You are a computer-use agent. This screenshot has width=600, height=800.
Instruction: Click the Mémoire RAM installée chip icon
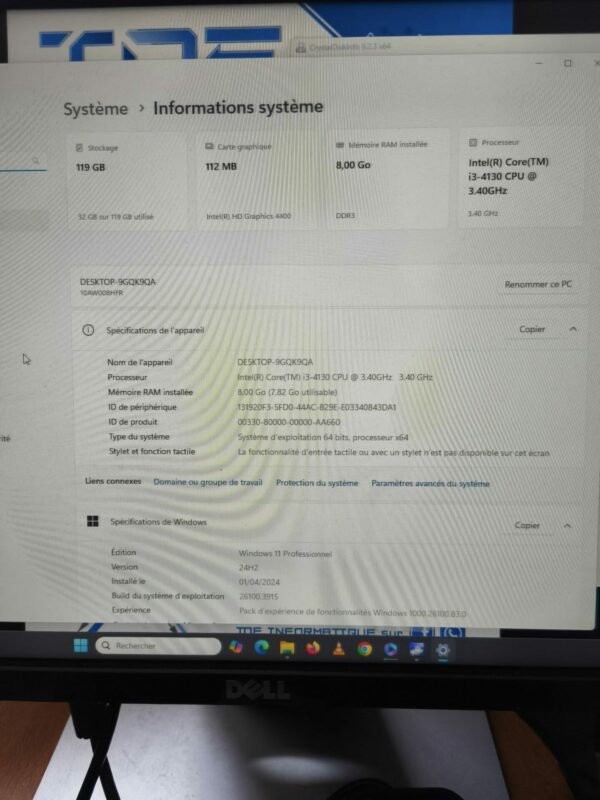pos(340,145)
